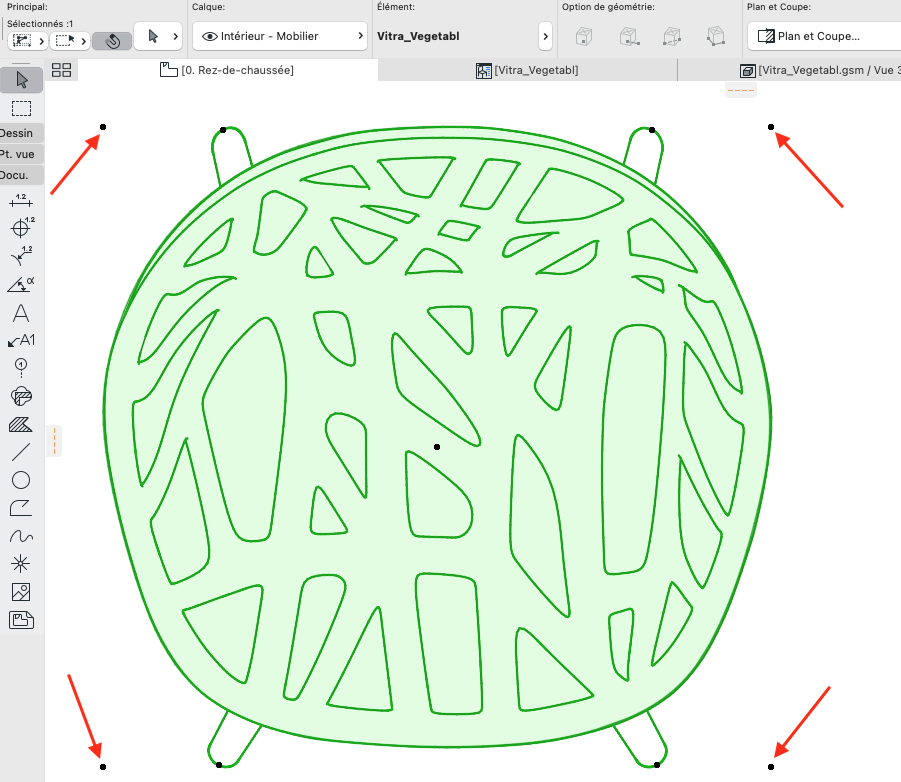The height and width of the screenshot is (782, 901).
Task: Switch to 0. Rez-de-chaussée tab
Action: pos(226,70)
